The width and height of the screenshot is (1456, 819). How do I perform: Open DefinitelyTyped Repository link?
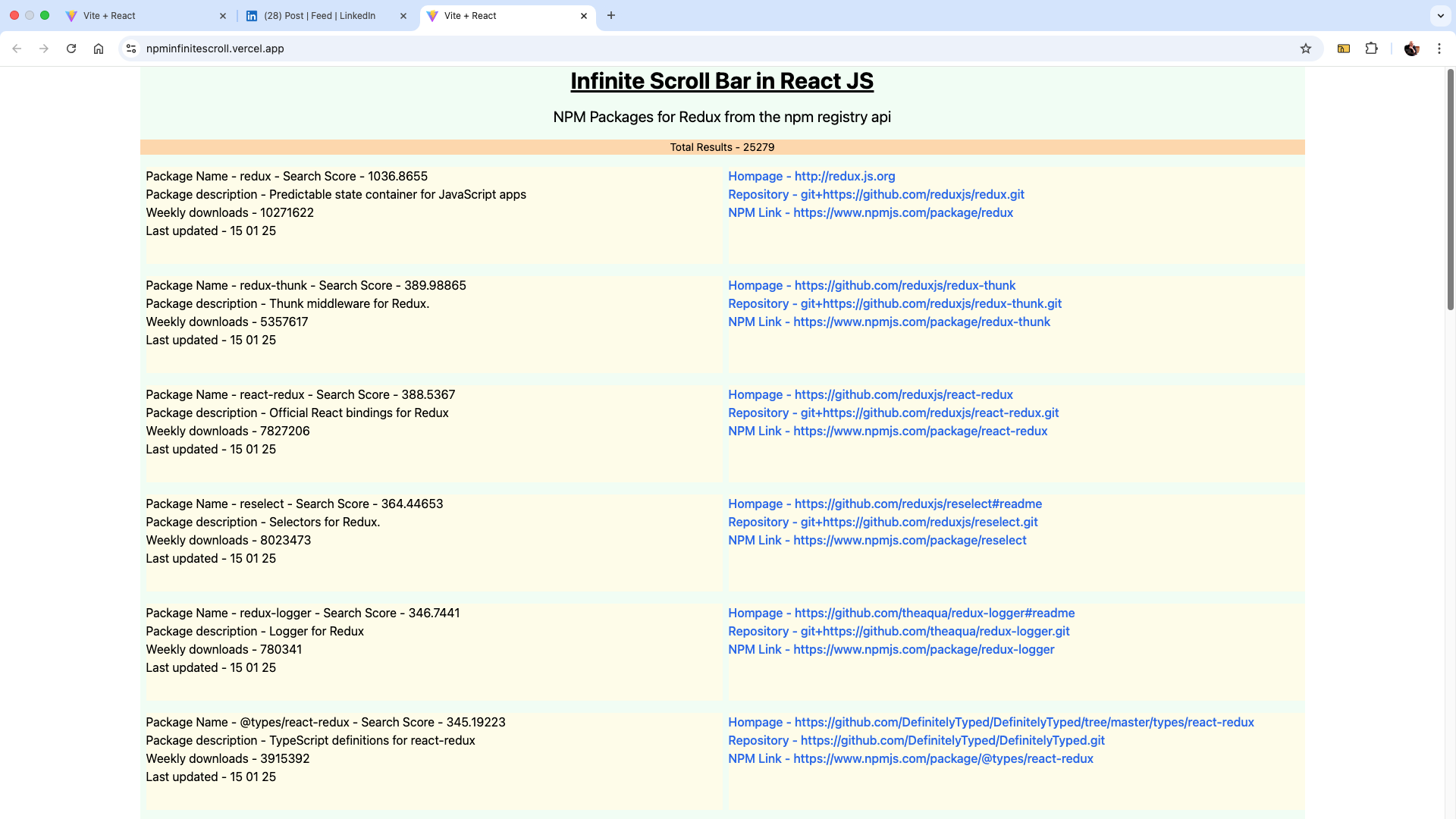(x=916, y=740)
